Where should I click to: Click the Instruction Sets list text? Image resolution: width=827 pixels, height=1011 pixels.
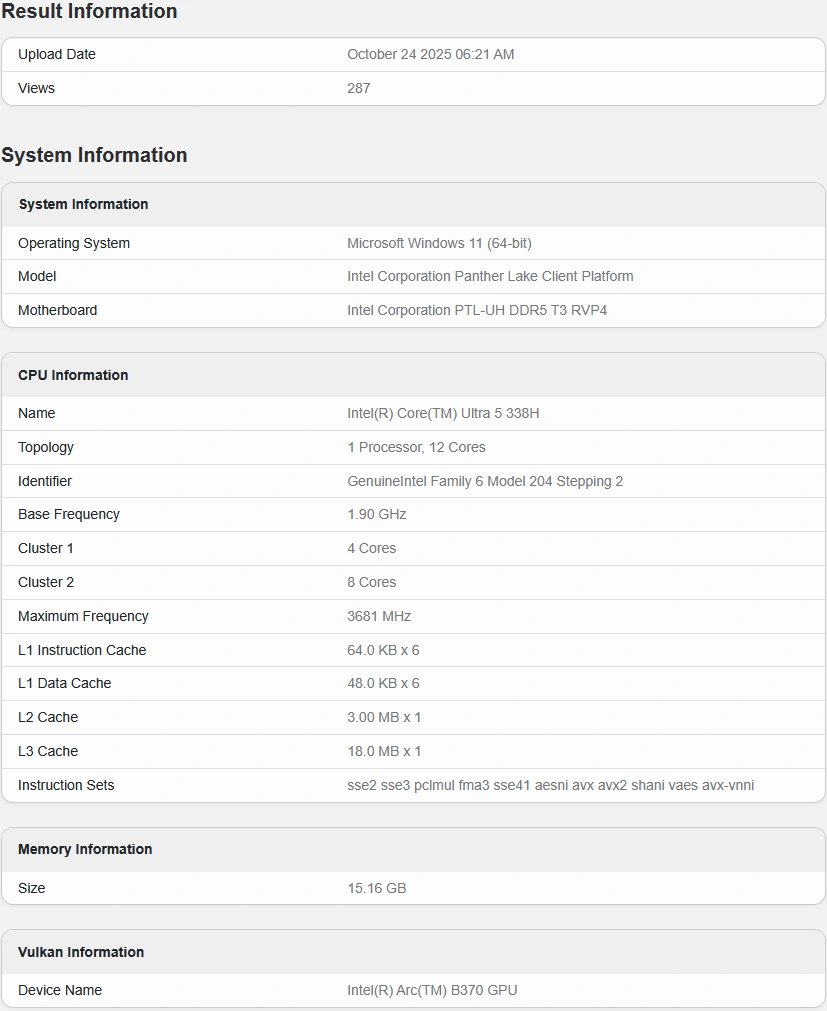coord(550,785)
